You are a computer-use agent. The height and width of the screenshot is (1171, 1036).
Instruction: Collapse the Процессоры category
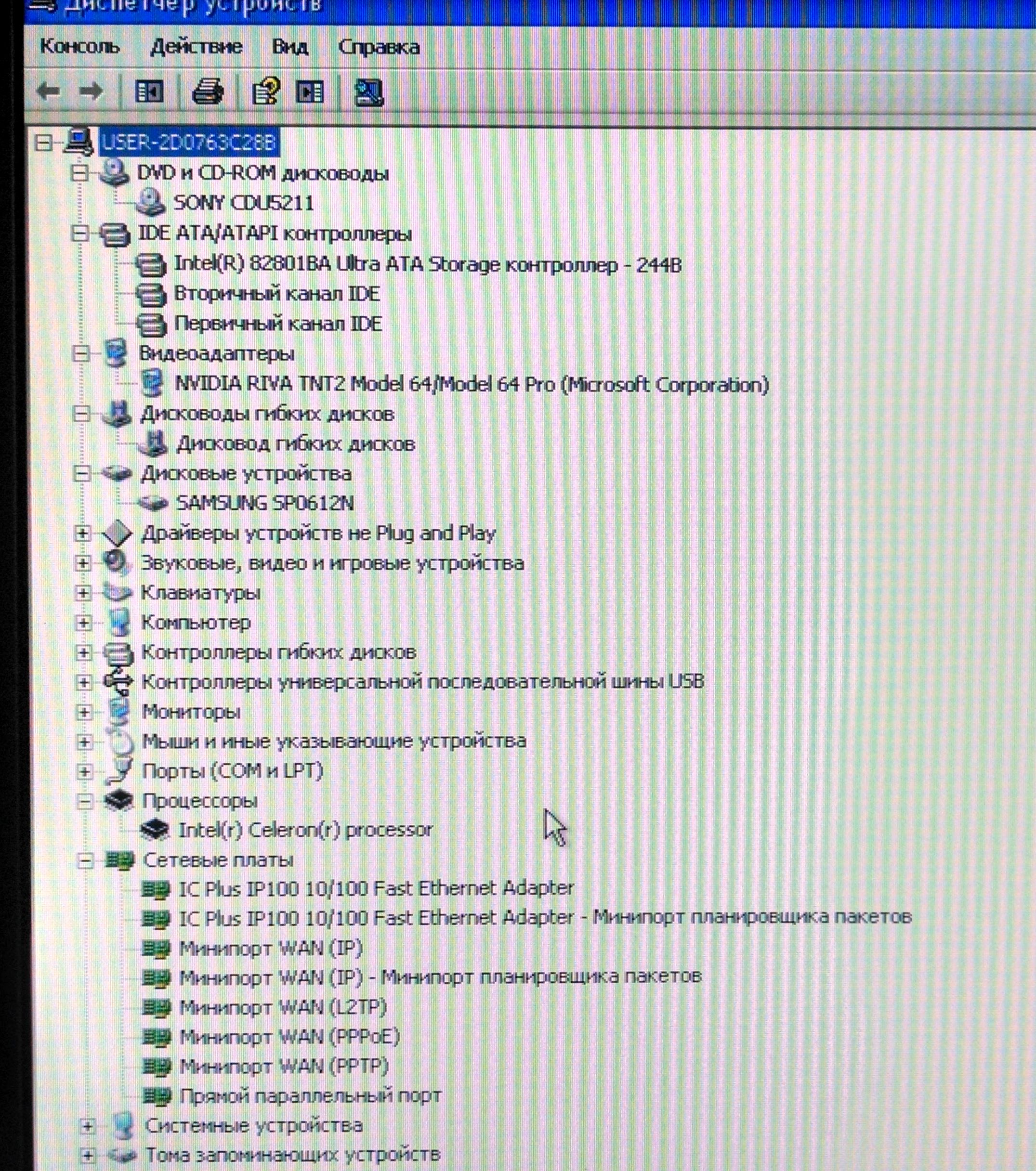pyautogui.click(x=84, y=801)
